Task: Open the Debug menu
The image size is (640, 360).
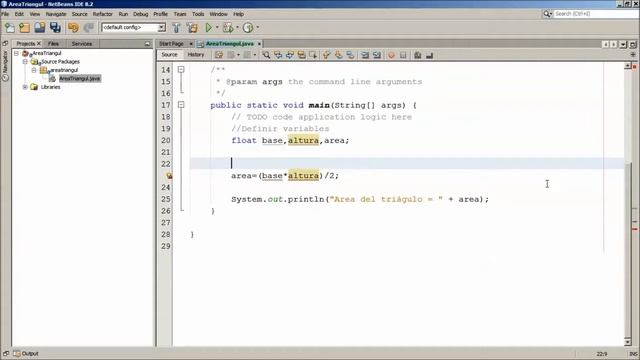Action: tap(140, 14)
